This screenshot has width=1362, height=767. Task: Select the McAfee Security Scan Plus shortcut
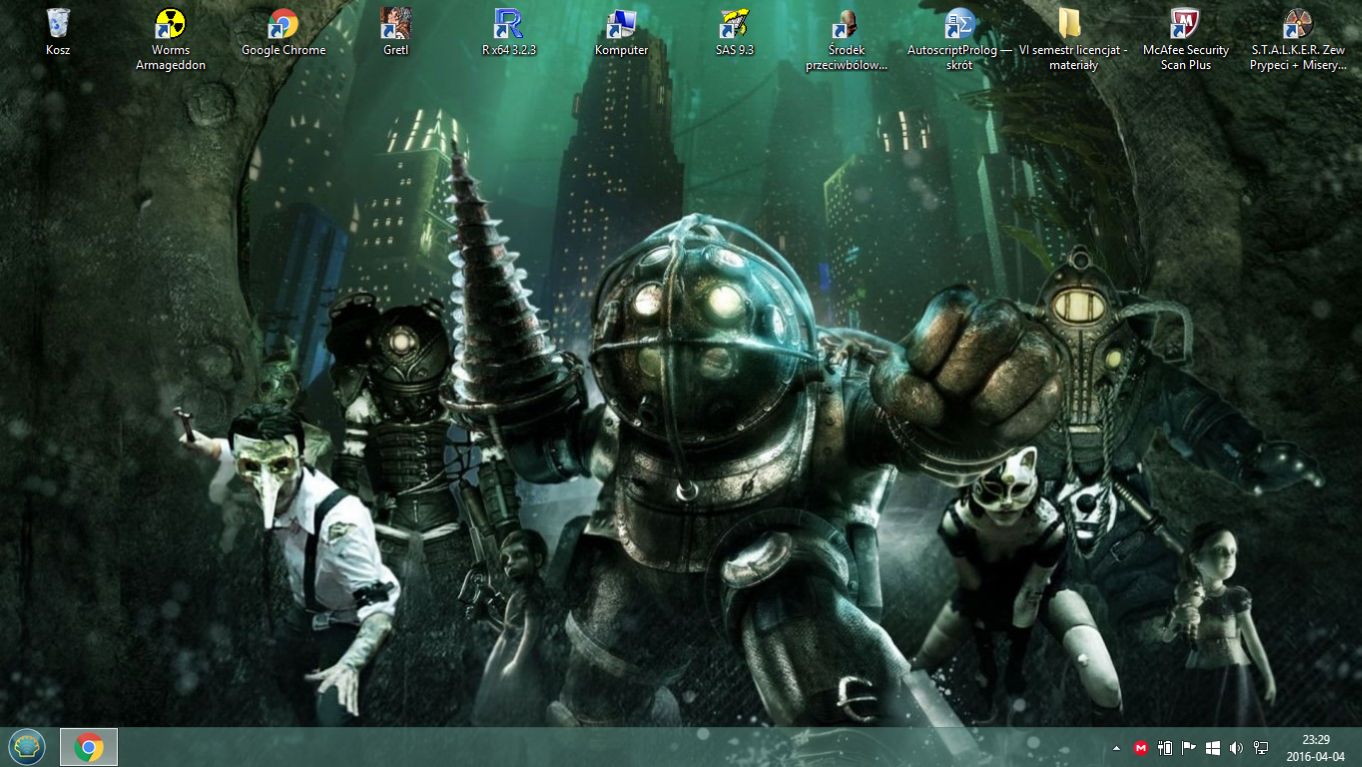coord(1186,39)
